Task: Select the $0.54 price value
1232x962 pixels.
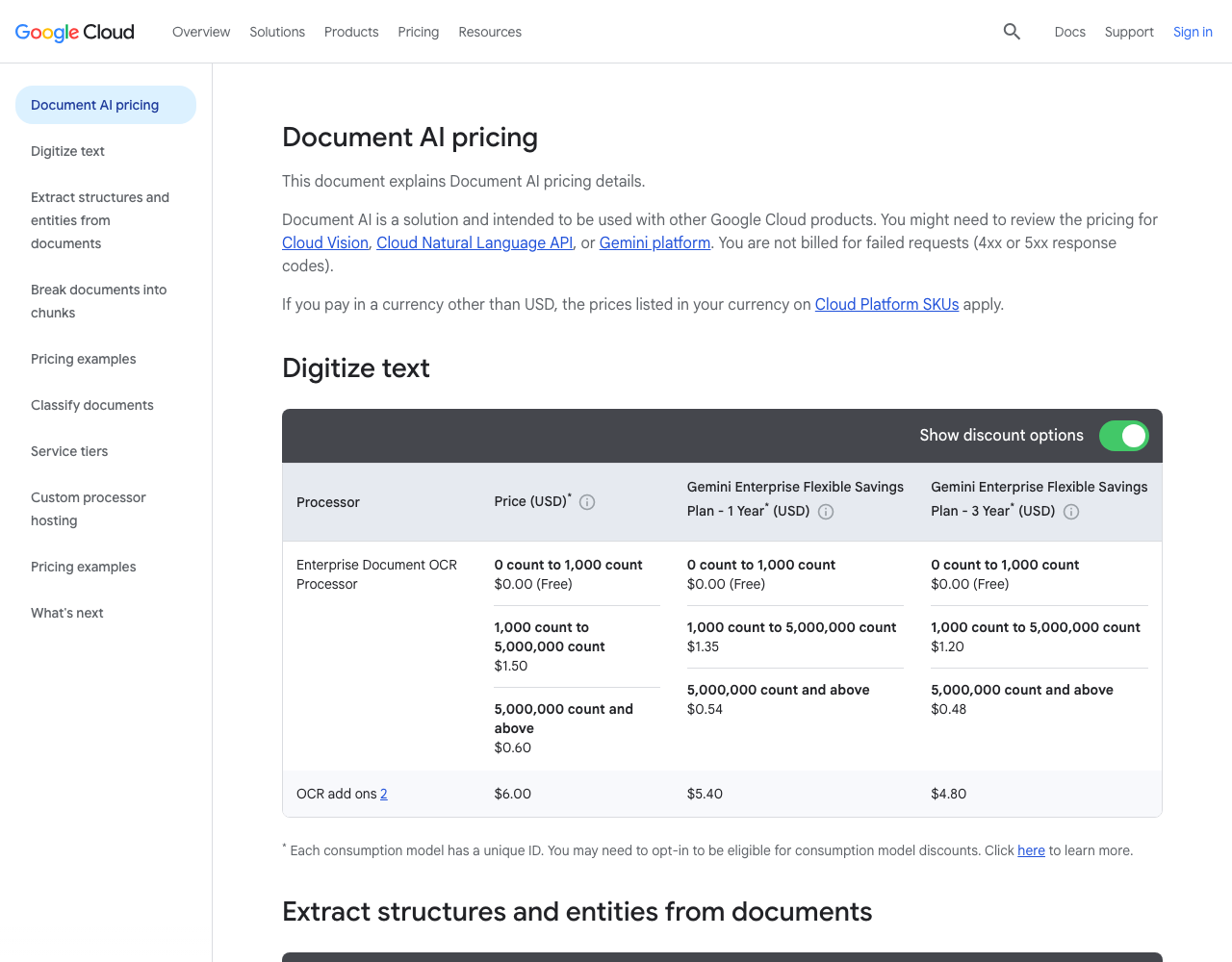Action: (x=705, y=709)
